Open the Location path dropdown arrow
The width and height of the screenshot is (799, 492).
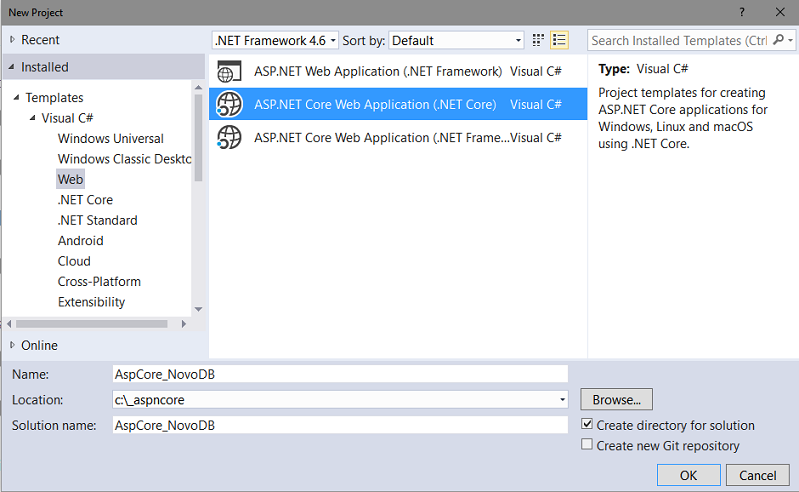click(x=563, y=400)
